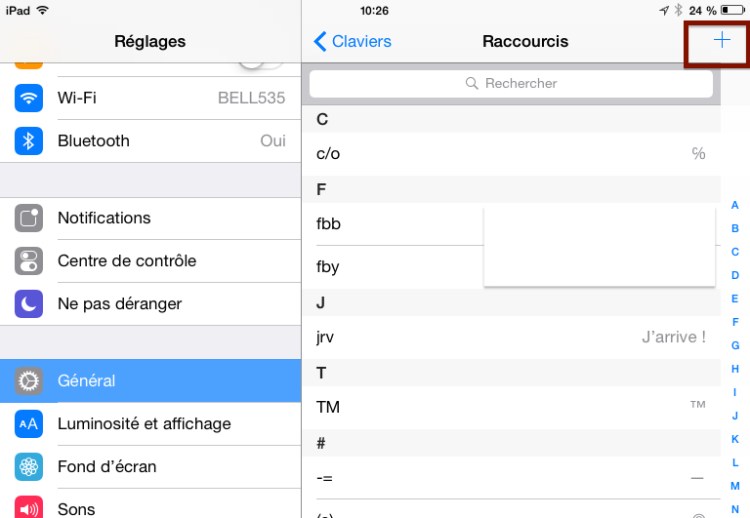750x518 pixels.
Task: Open the c/o shortcut entry
Action: [x=510, y=153]
